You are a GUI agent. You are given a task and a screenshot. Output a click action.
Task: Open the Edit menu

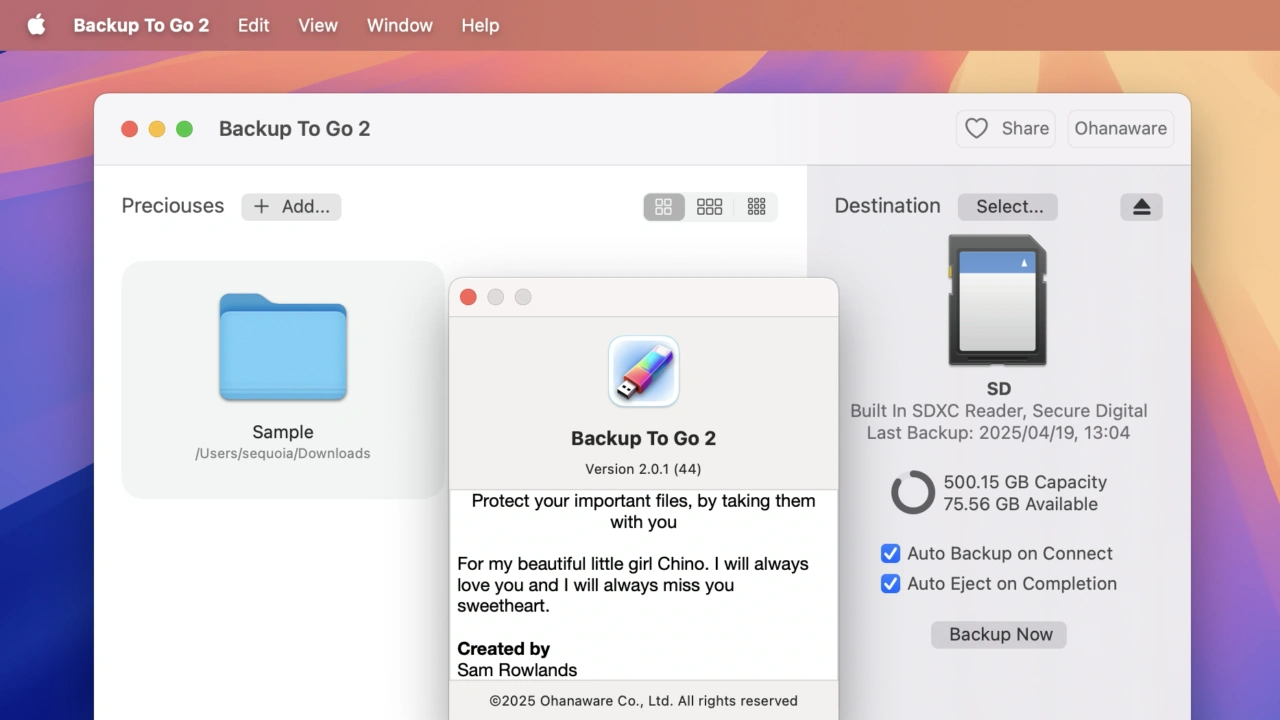(x=253, y=25)
